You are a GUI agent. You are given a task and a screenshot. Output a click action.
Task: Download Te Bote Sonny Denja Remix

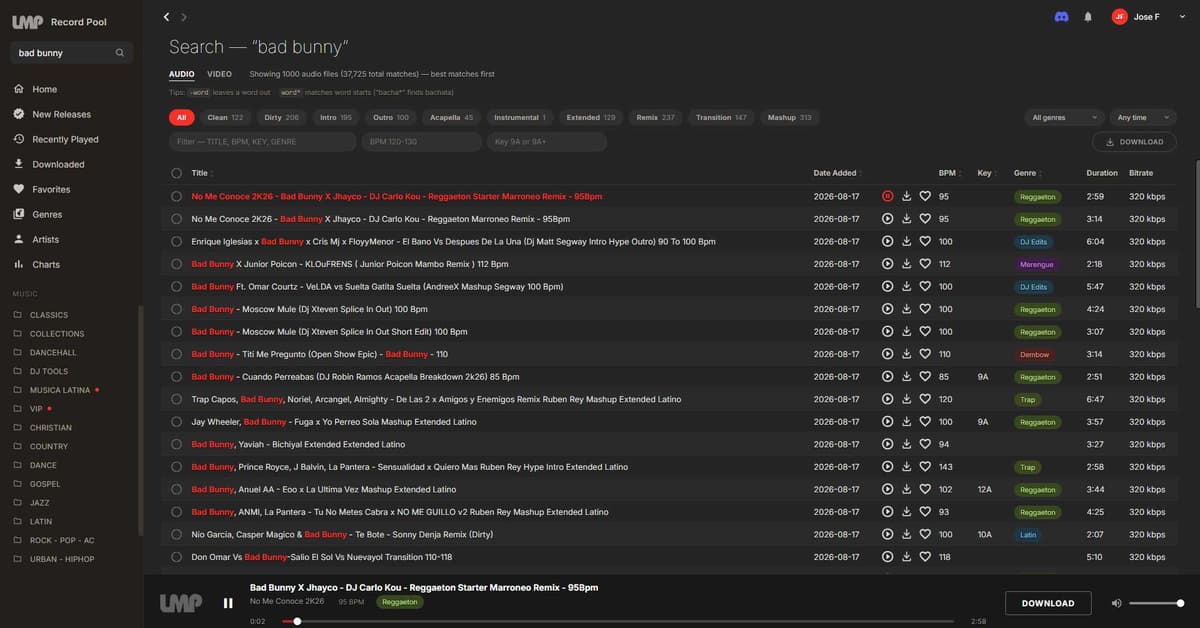pos(906,534)
